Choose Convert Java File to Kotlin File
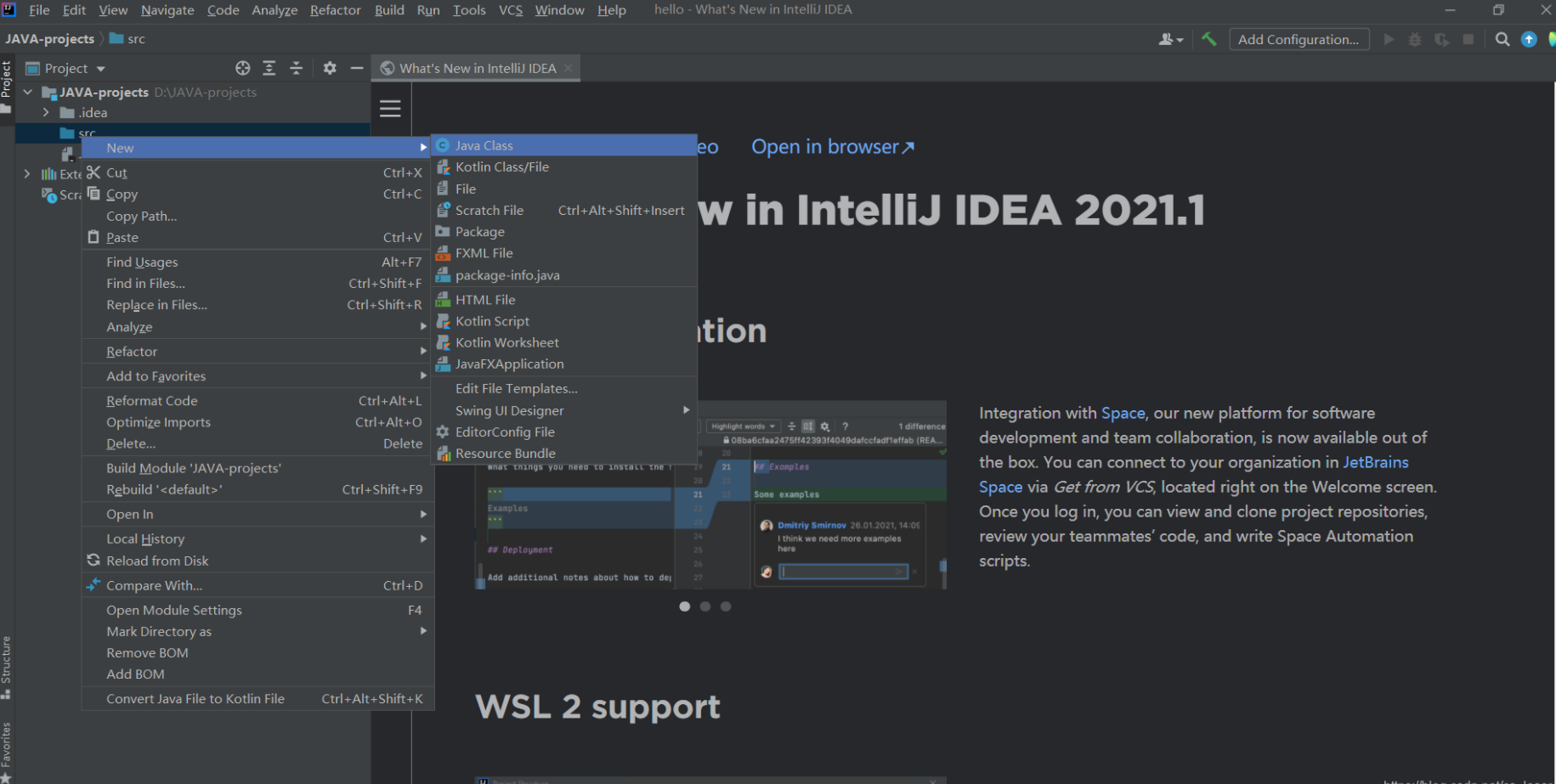This screenshot has width=1556, height=784. (x=257, y=699)
